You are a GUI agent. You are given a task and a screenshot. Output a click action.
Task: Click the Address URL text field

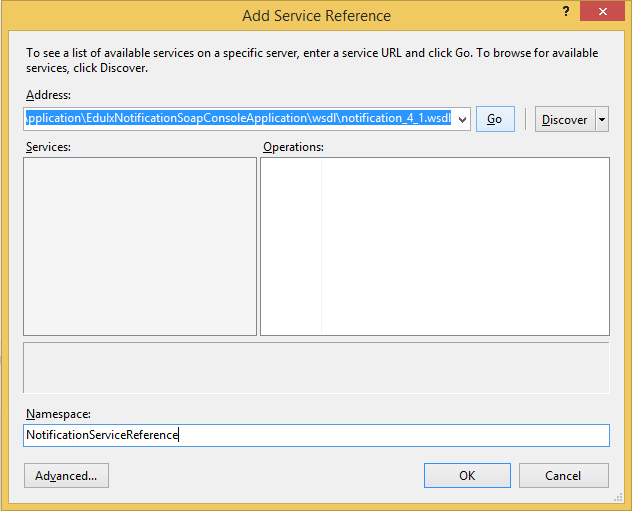pos(238,119)
